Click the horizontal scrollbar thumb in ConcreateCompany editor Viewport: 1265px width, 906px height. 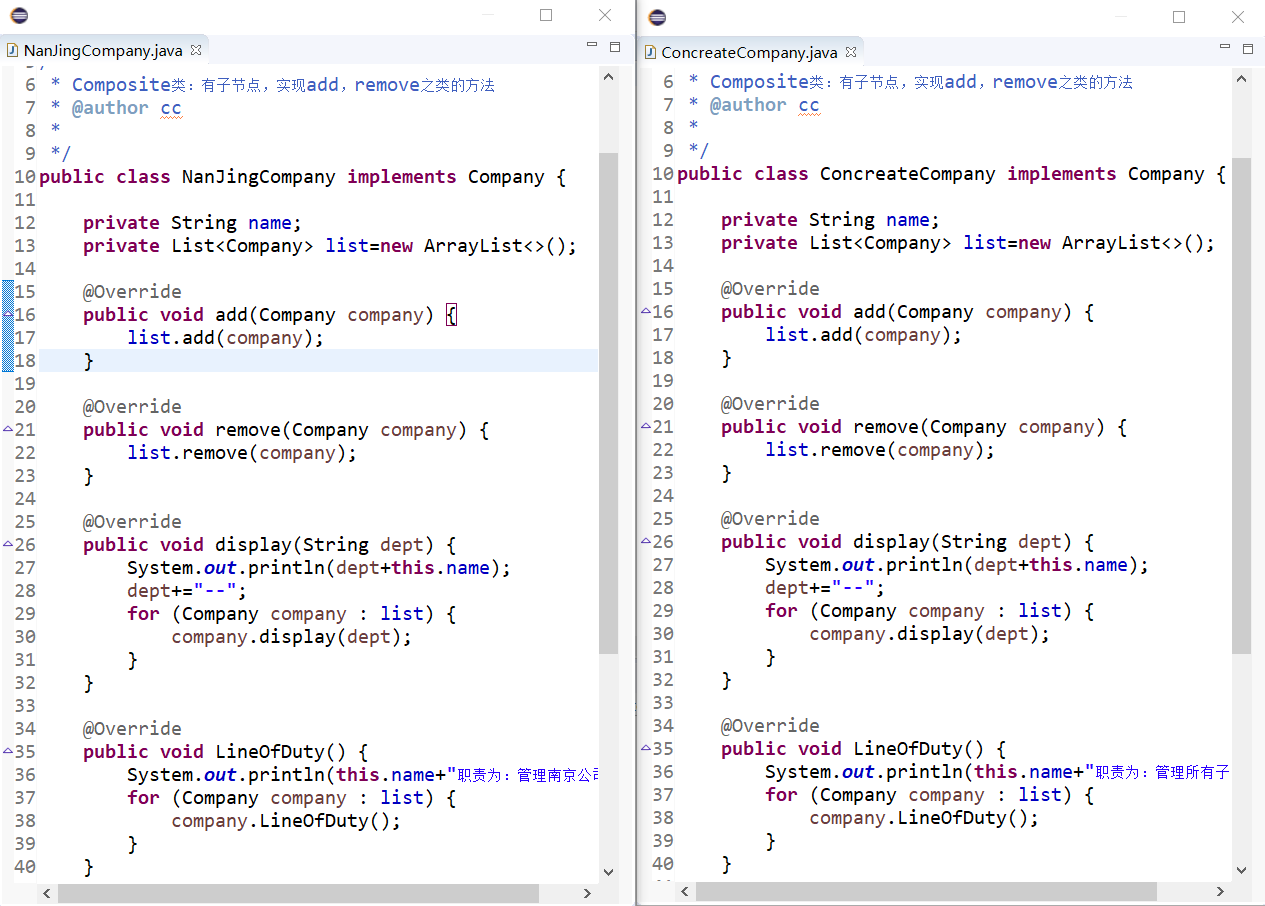click(x=926, y=890)
